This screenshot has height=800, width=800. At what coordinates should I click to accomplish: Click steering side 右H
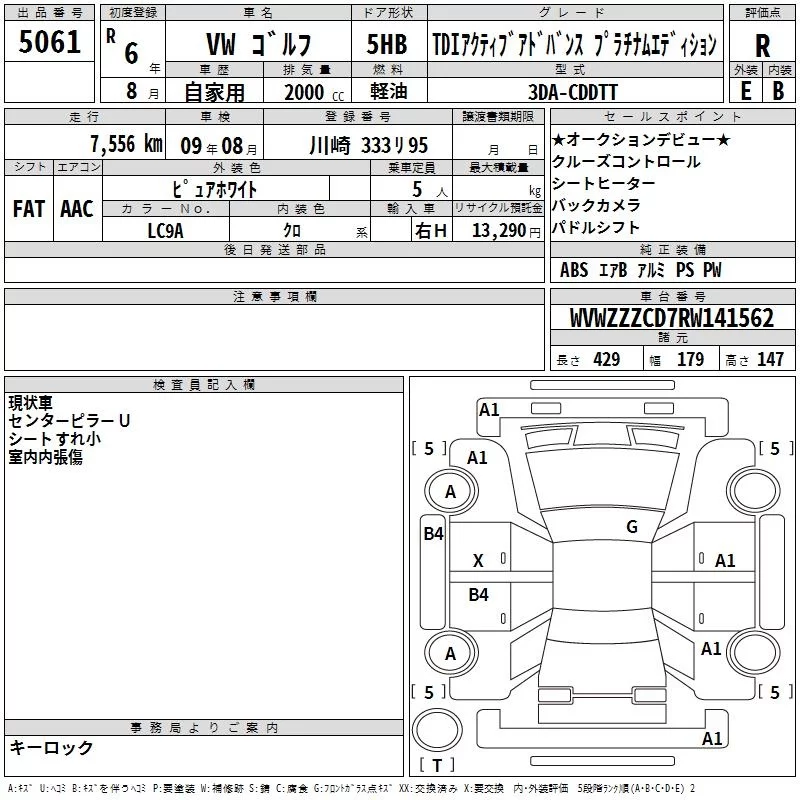click(x=431, y=231)
